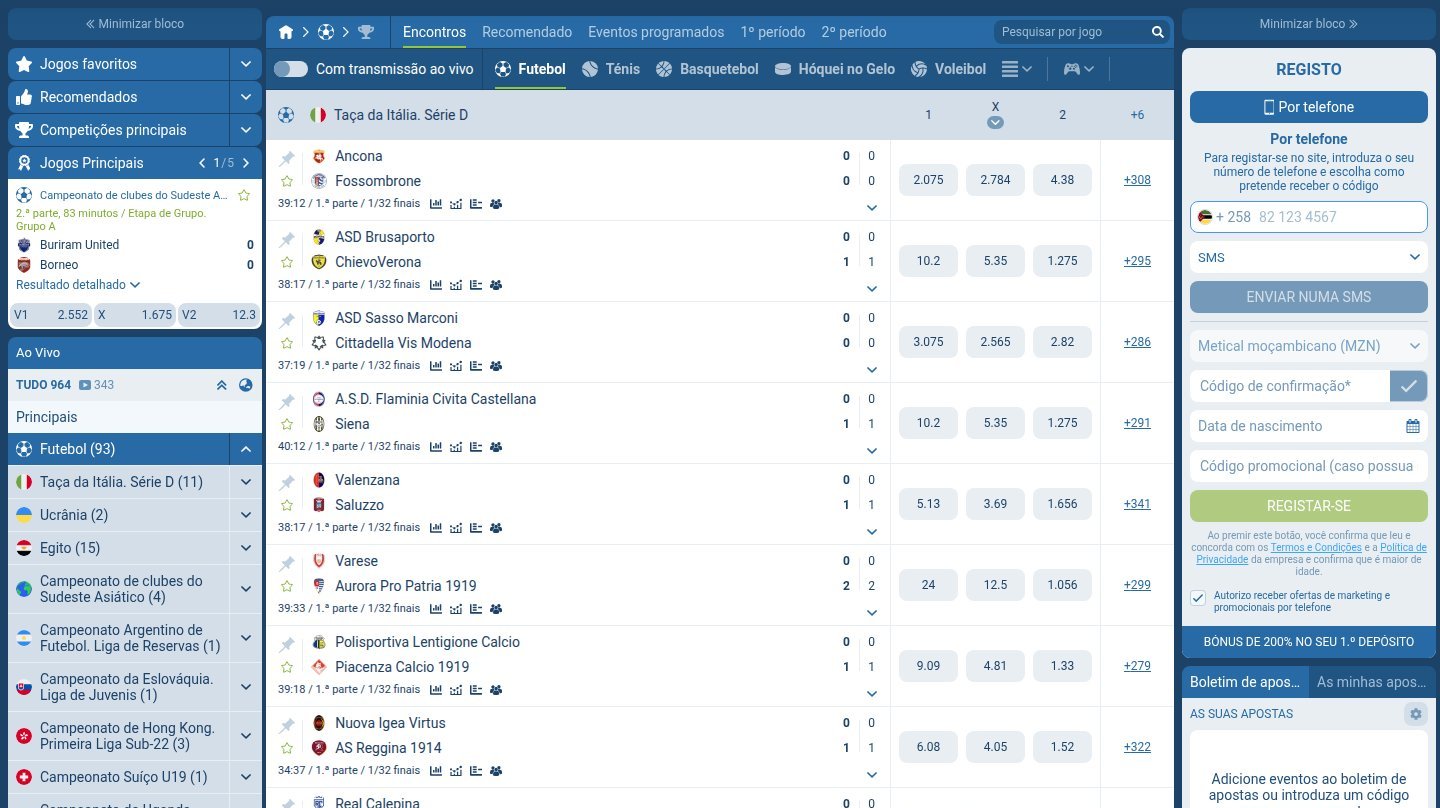Click the globe icon in Ao Vivo panel

[x=245, y=385]
